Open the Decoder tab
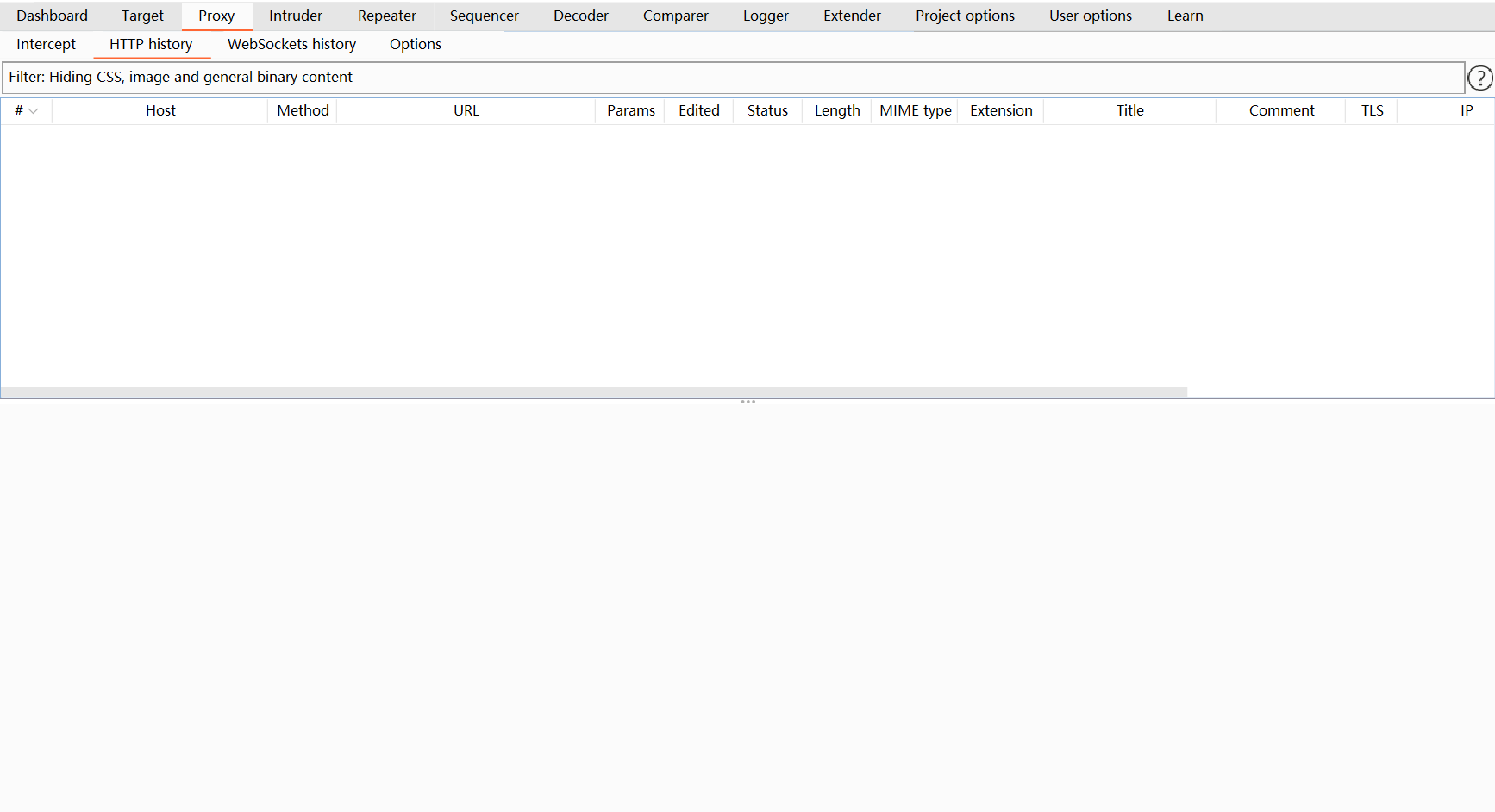The image size is (1495, 812). pyautogui.click(x=581, y=16)
